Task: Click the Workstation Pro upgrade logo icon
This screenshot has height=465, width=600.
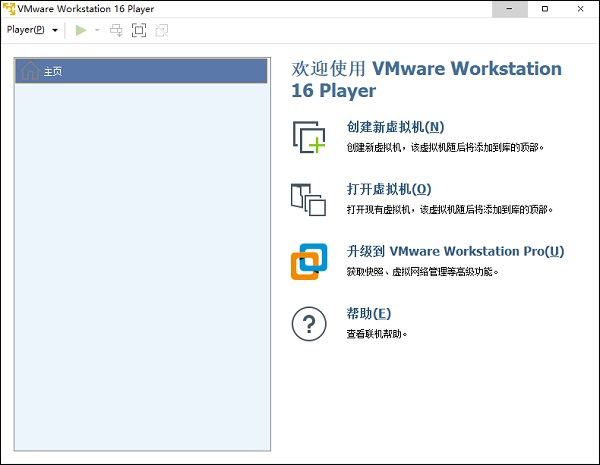Action: point(309,262)
